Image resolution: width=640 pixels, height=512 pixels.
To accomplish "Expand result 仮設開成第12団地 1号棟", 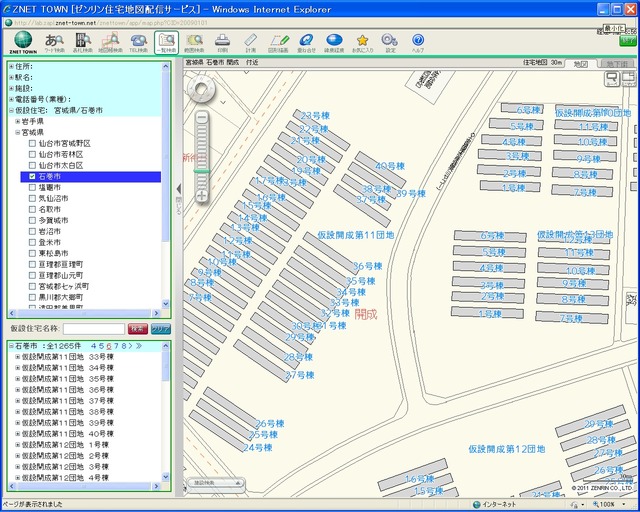I will point(18,444).
